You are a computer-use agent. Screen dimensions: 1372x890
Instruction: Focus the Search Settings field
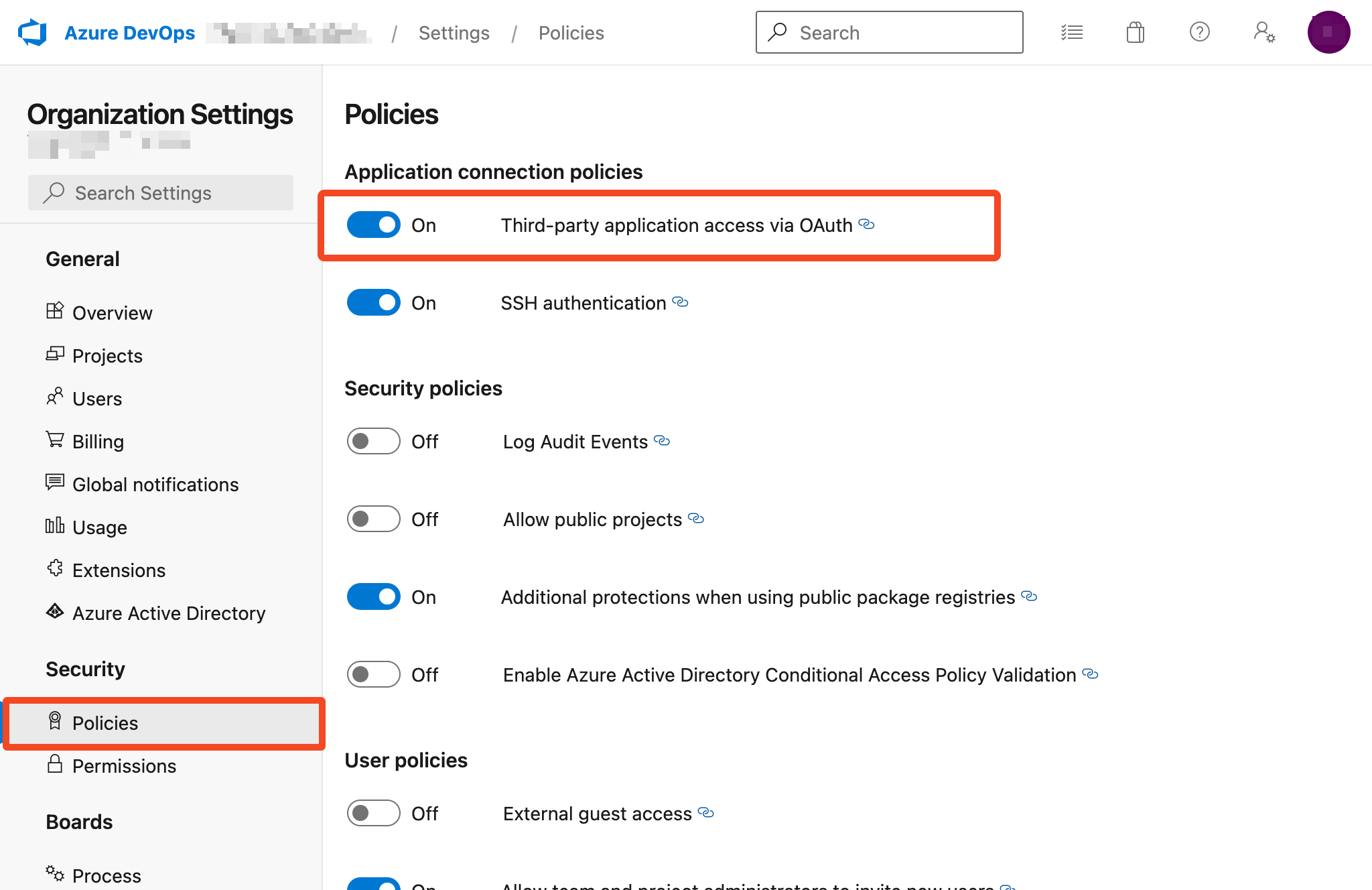coord(161,193)
